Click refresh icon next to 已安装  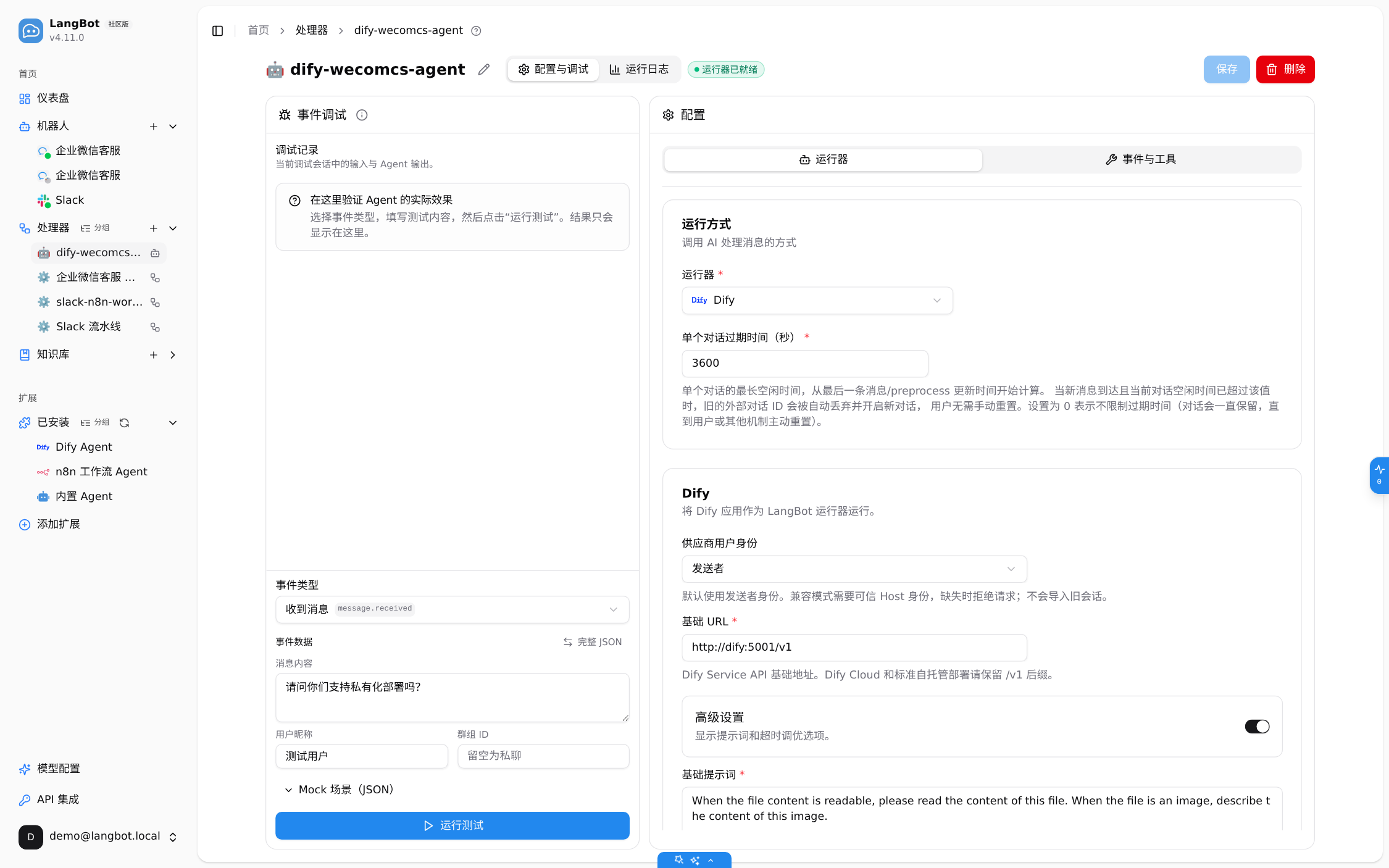click(124, 423)
